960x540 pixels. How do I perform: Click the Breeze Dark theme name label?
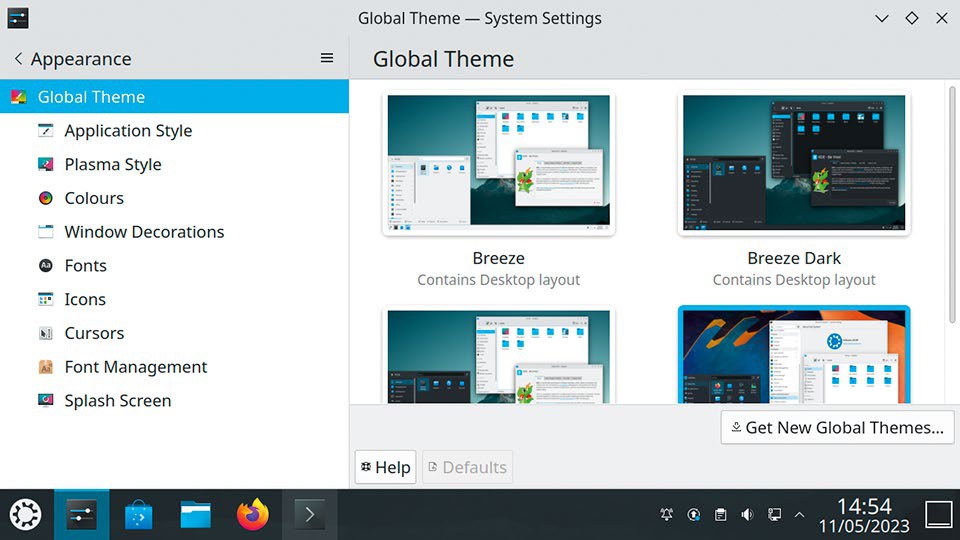[794, 258]
